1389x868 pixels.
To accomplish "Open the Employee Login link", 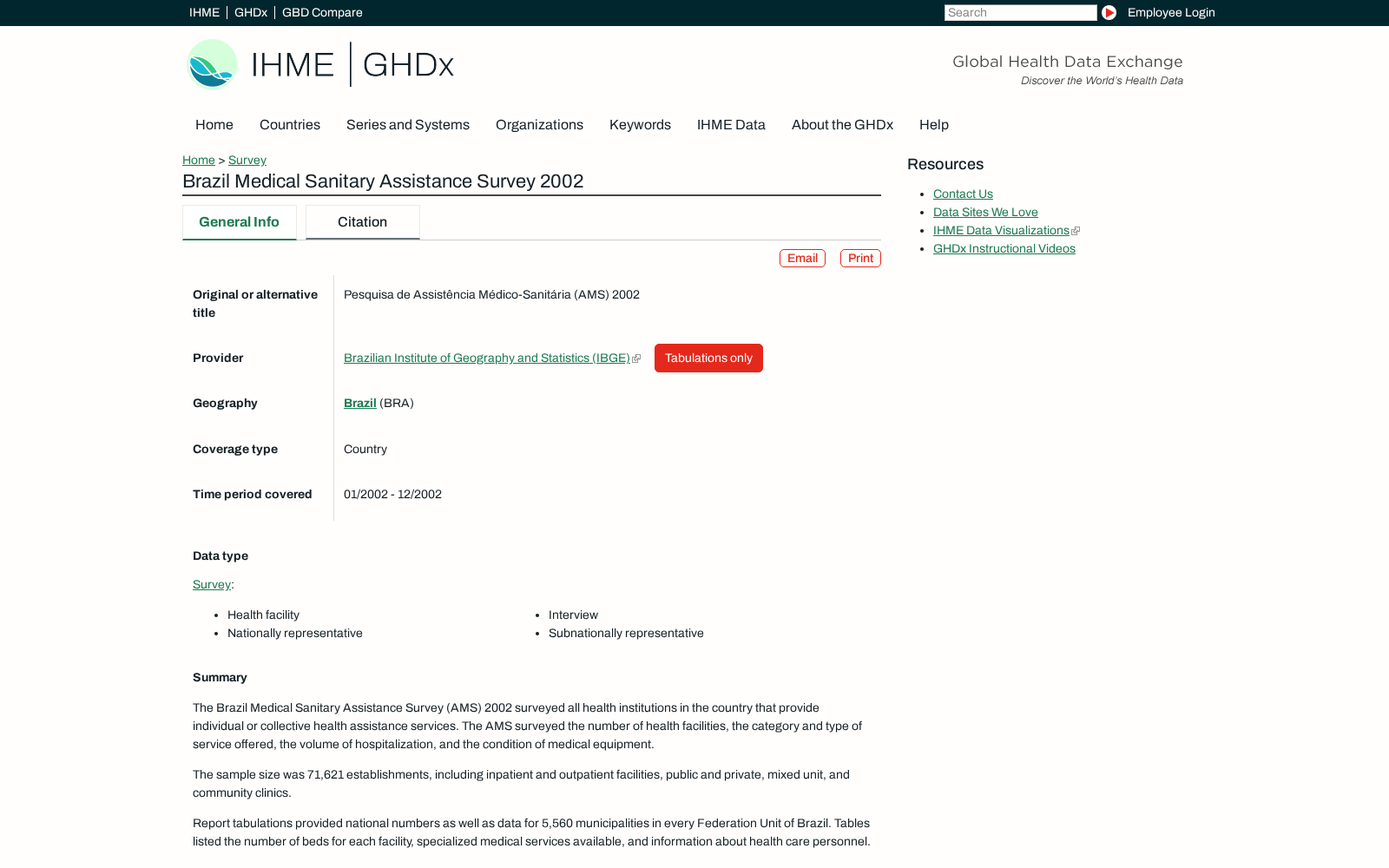I will (1171, 13).
